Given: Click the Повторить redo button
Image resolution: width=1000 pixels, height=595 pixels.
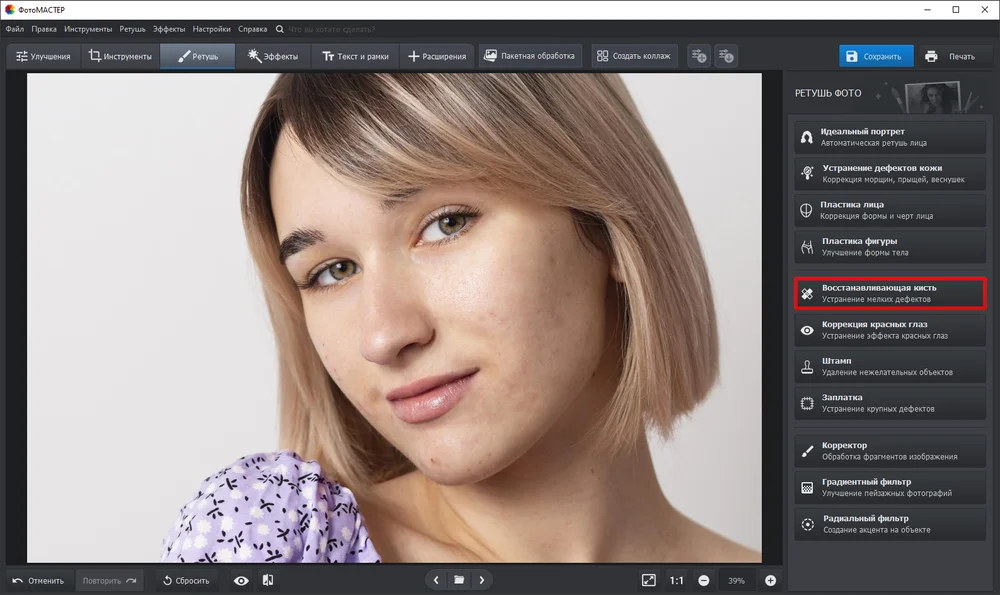Looking at the screenshot, I should (110, 580).
